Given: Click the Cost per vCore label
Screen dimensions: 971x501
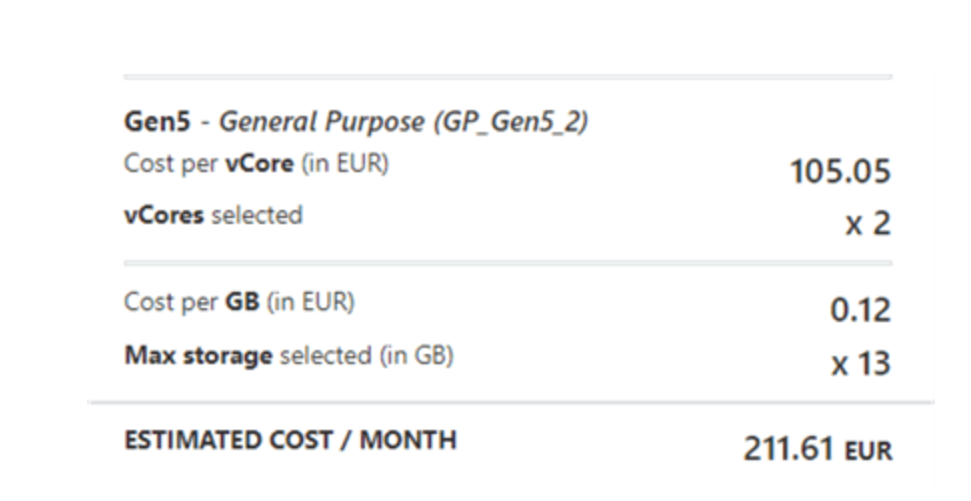Looking at the screenshot, I should [256, 163].
